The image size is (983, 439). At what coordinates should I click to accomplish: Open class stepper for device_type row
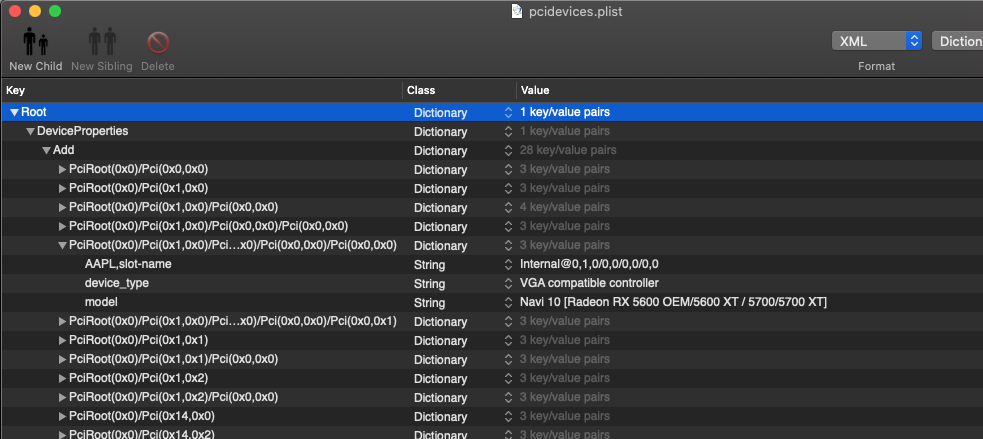click(x=508, y=283)
